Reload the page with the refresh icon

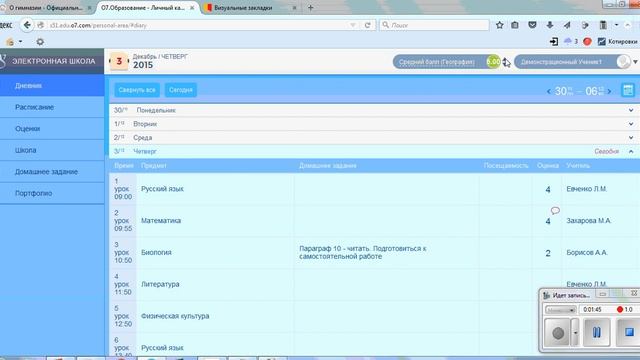click(x=367, y=25)
